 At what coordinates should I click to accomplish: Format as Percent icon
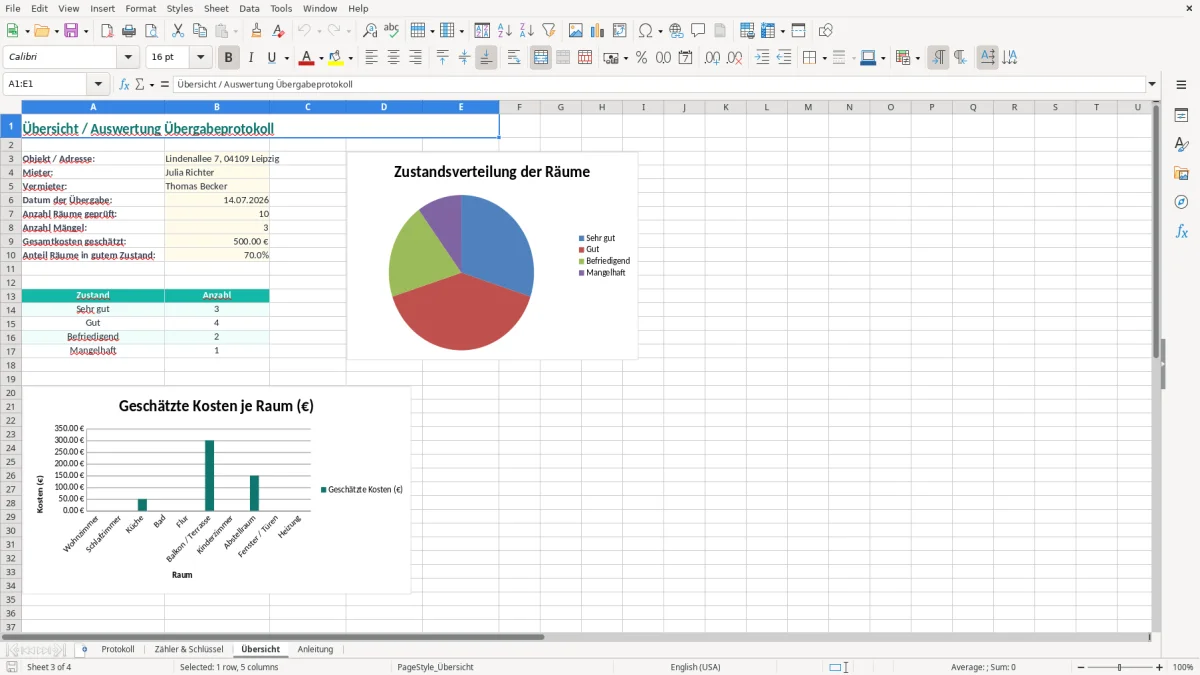tap(641, 58)
